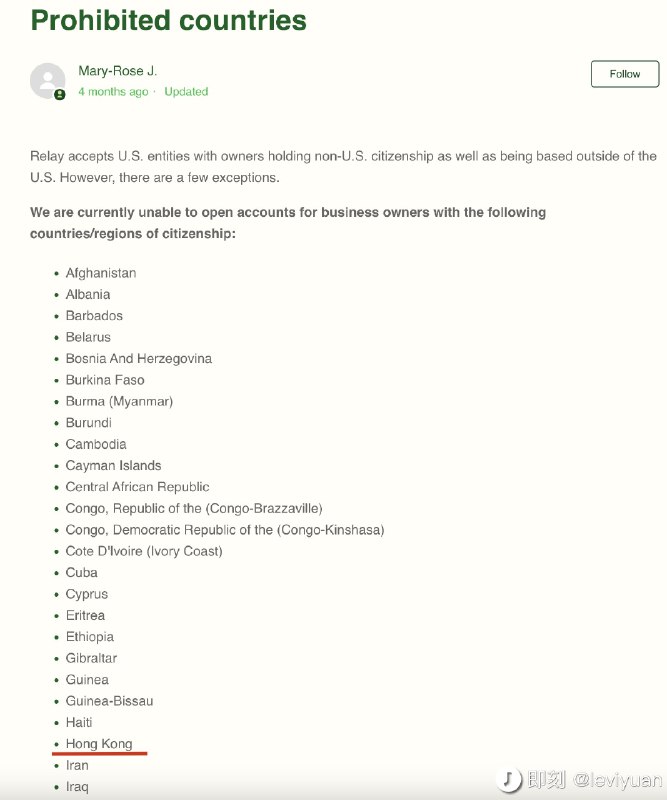Select the Afghanistan list item
Screen dimensions: 667x800
(100, 273)
